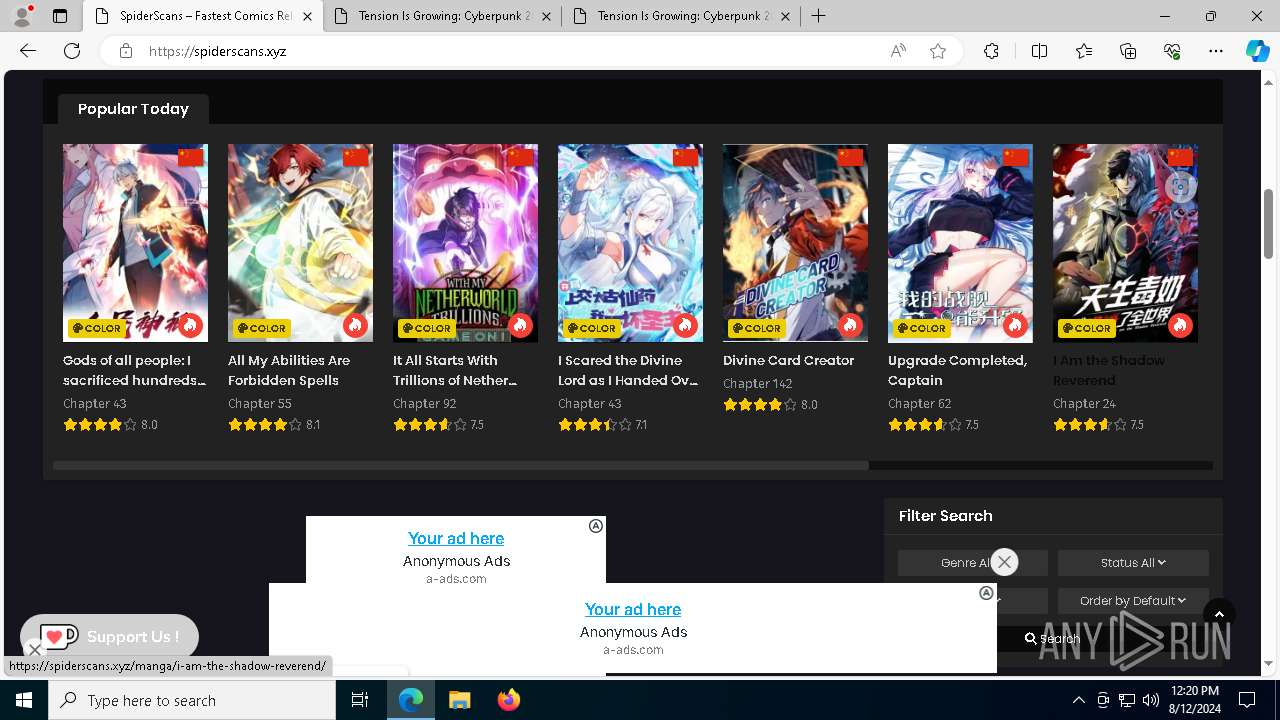The height and width of the screenshot is (720, 1280).
Task: Open Settings and more menu
Action: [x=1216, y=51]
